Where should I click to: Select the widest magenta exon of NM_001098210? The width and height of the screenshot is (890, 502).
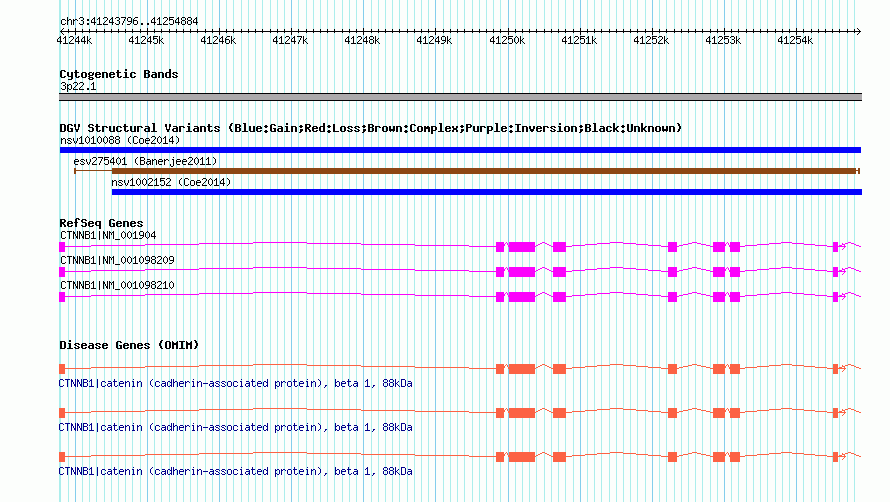point(522,297)
